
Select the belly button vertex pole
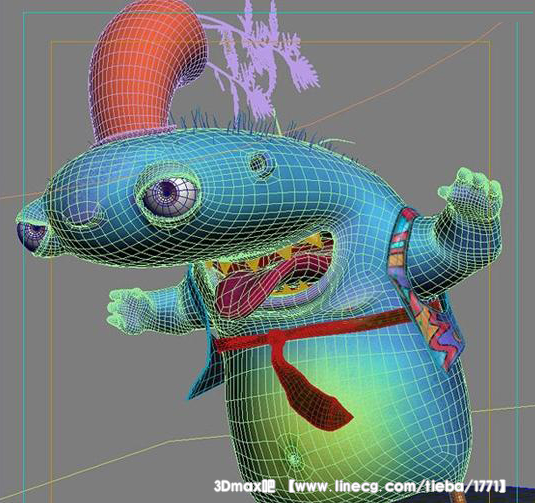coord(293,457)
